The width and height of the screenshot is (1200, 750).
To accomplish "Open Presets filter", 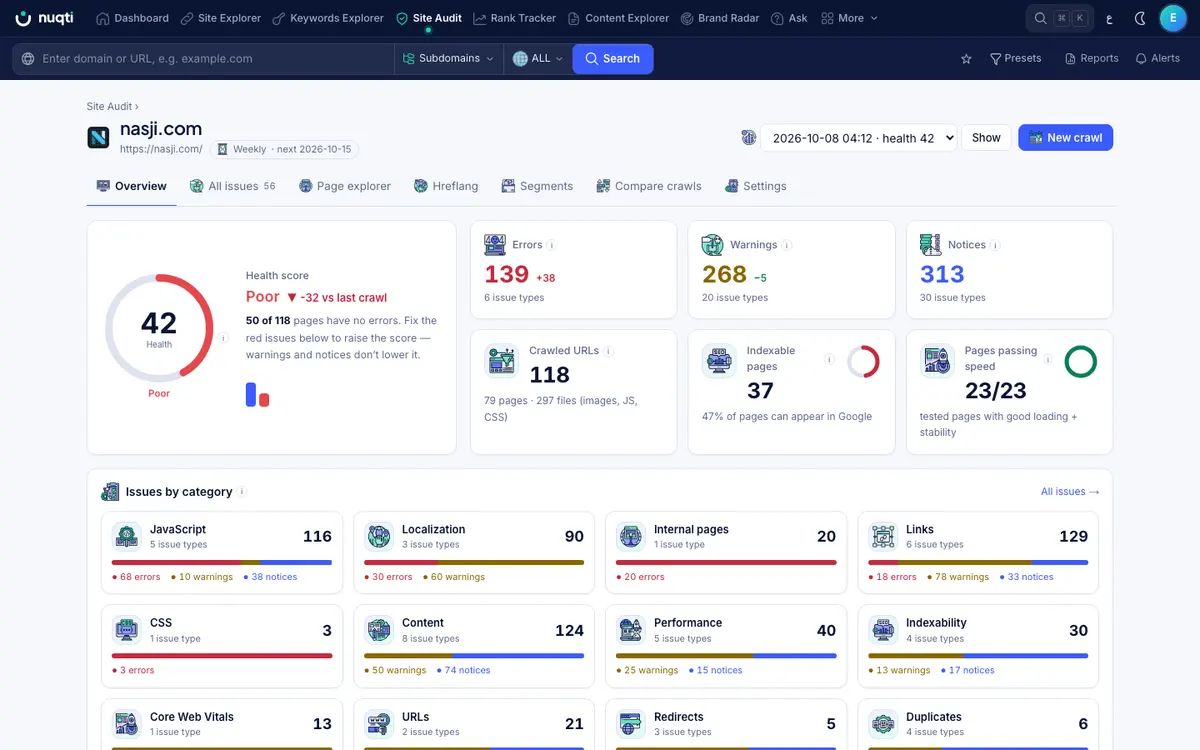I will click(1015, 59).
